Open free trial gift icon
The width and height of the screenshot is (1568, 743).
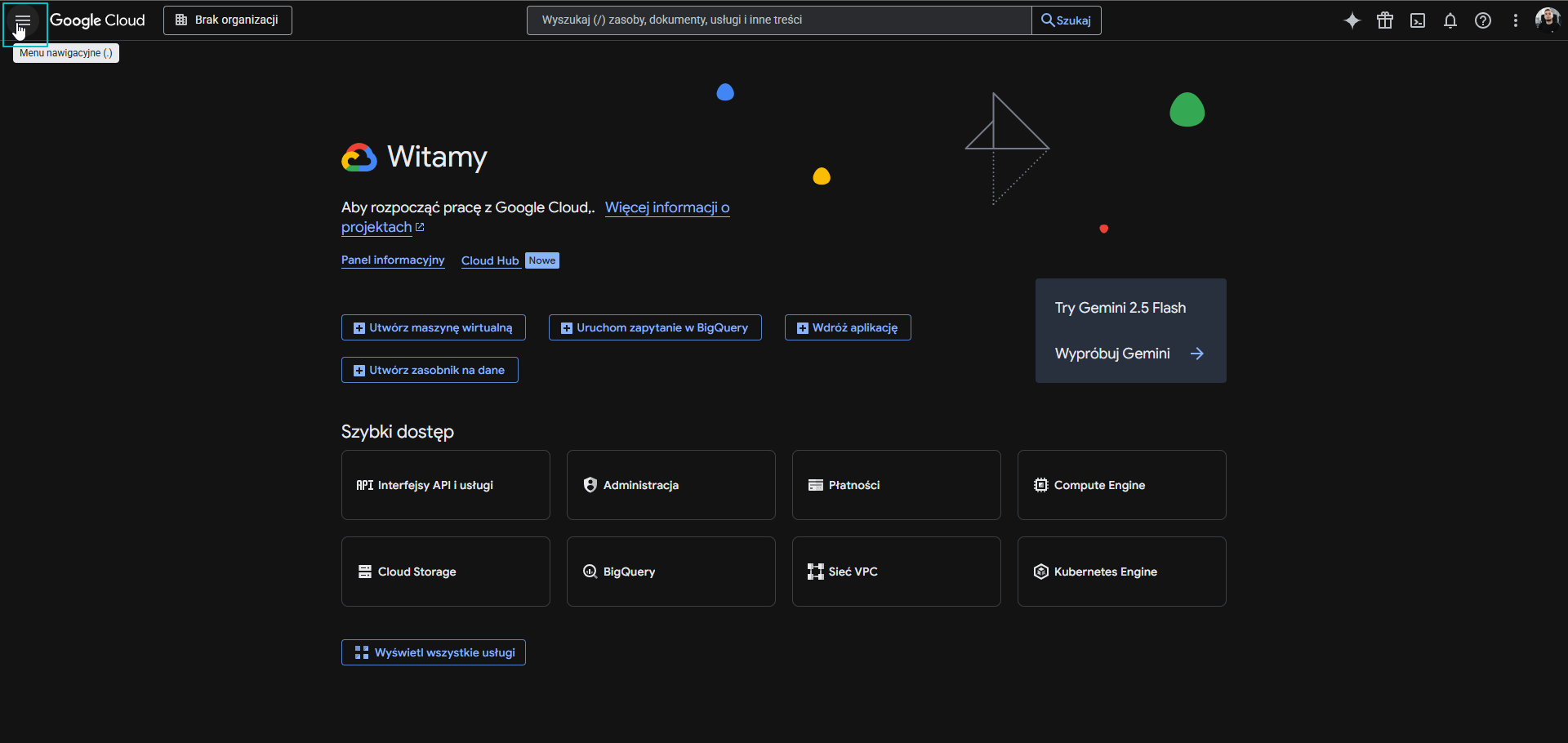point(1385,20)
